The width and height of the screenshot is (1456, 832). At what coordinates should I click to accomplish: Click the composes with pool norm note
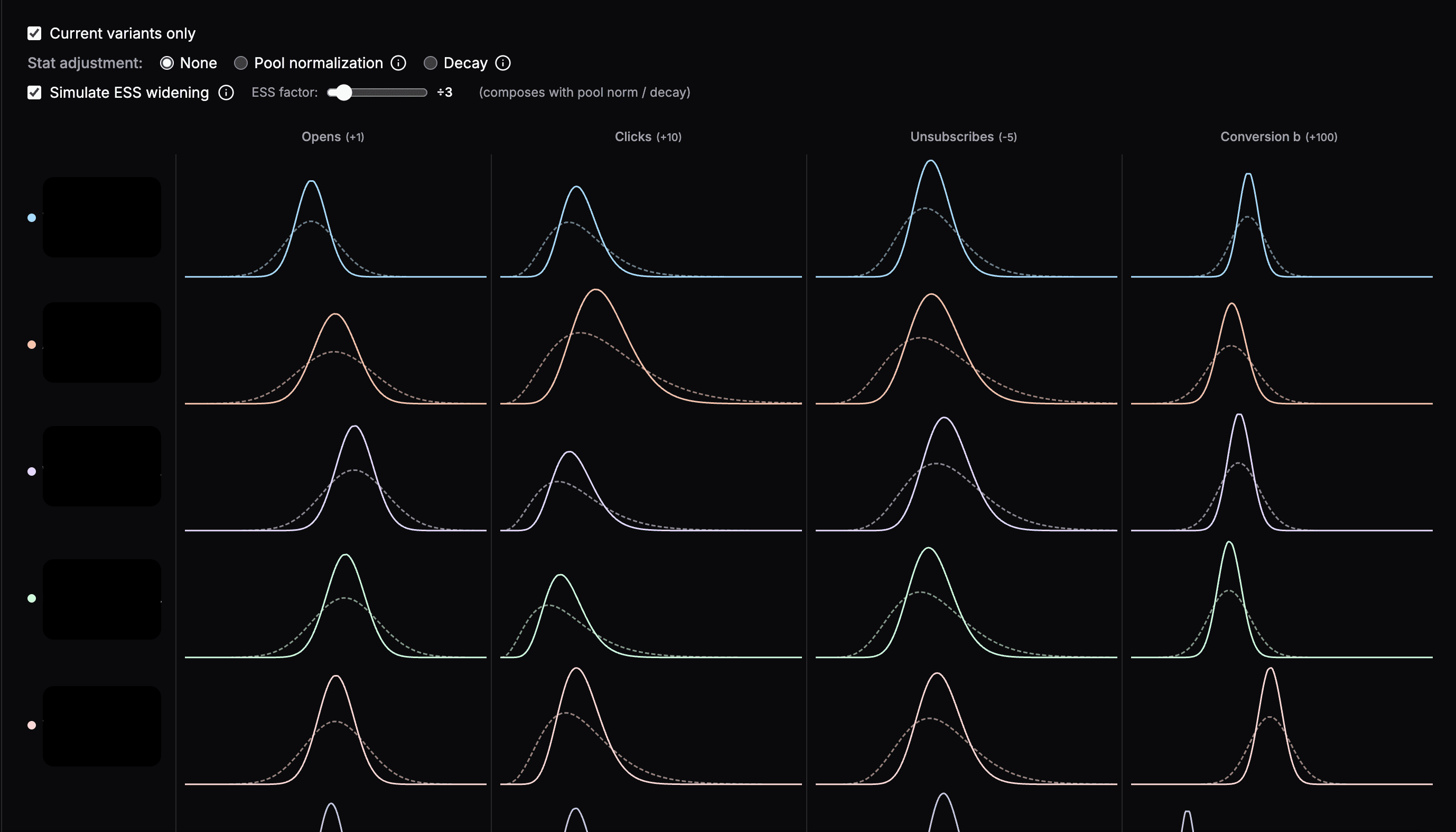(585, 93)
